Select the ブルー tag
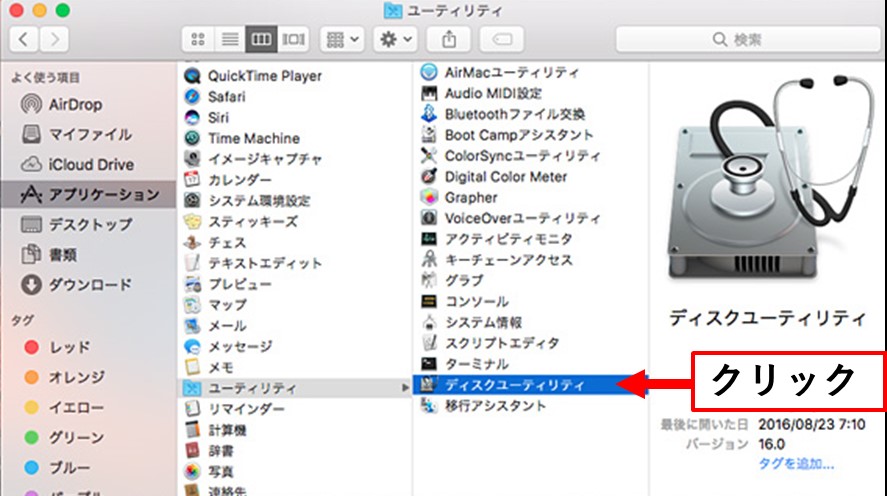This screenshot has height=496, width=887. 57,468
